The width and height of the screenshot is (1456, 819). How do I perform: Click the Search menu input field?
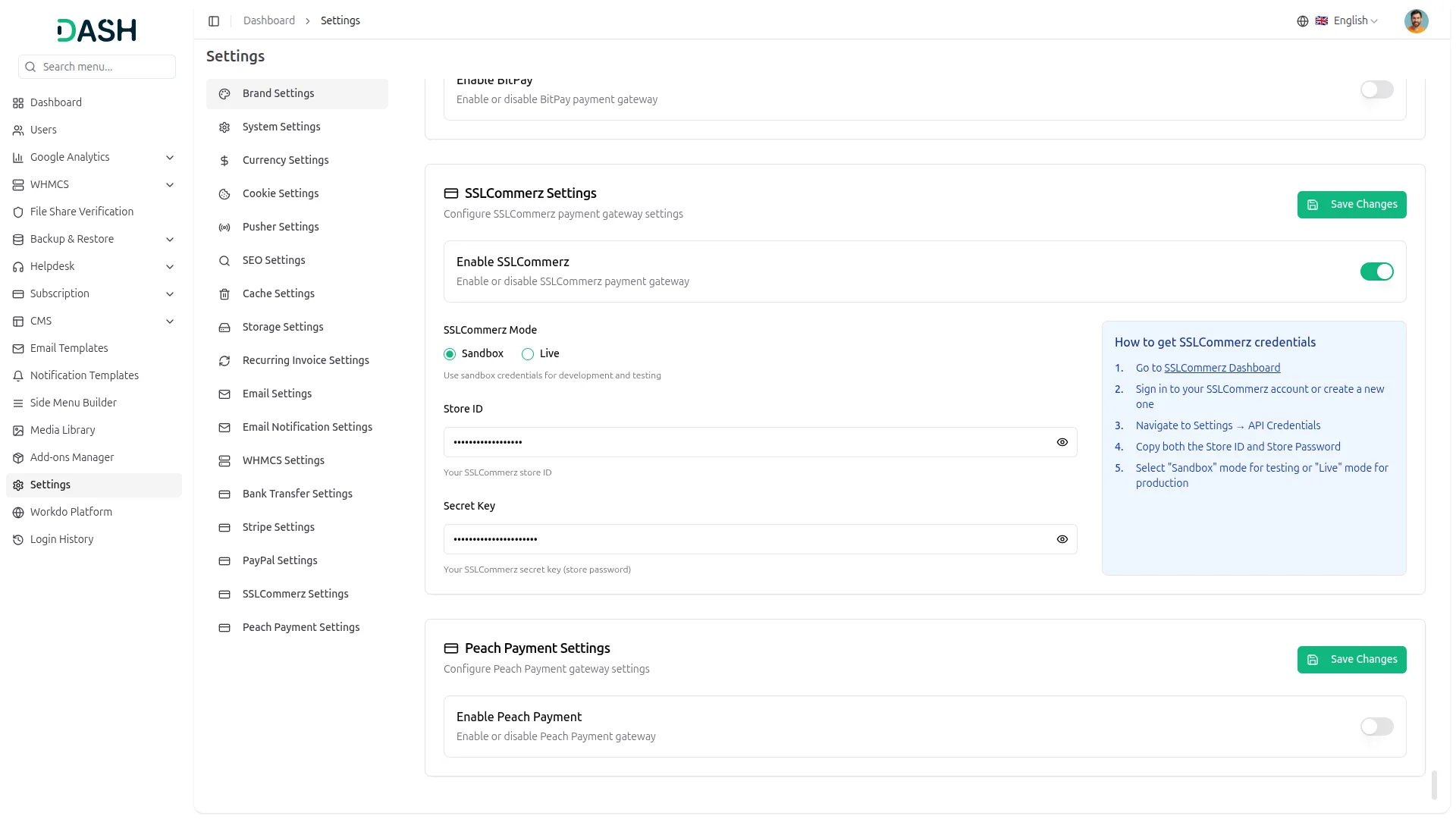tap(97, 67)
